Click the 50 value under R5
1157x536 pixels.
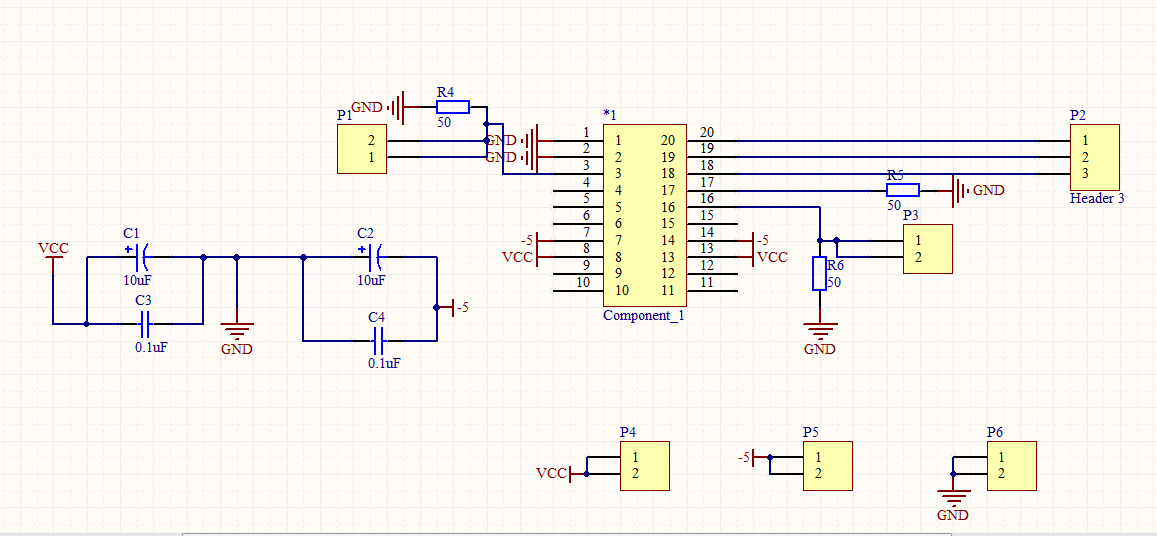[894, 205]
